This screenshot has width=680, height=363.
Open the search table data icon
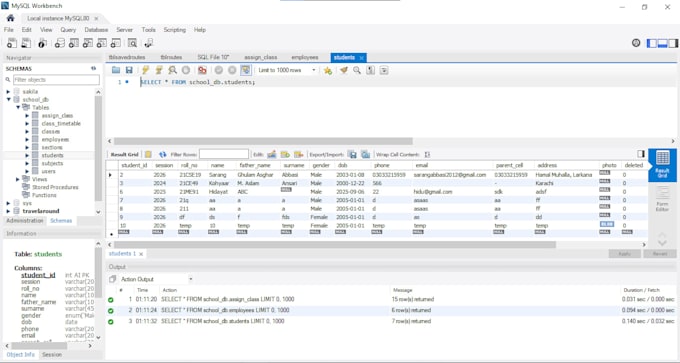point(132,43)
